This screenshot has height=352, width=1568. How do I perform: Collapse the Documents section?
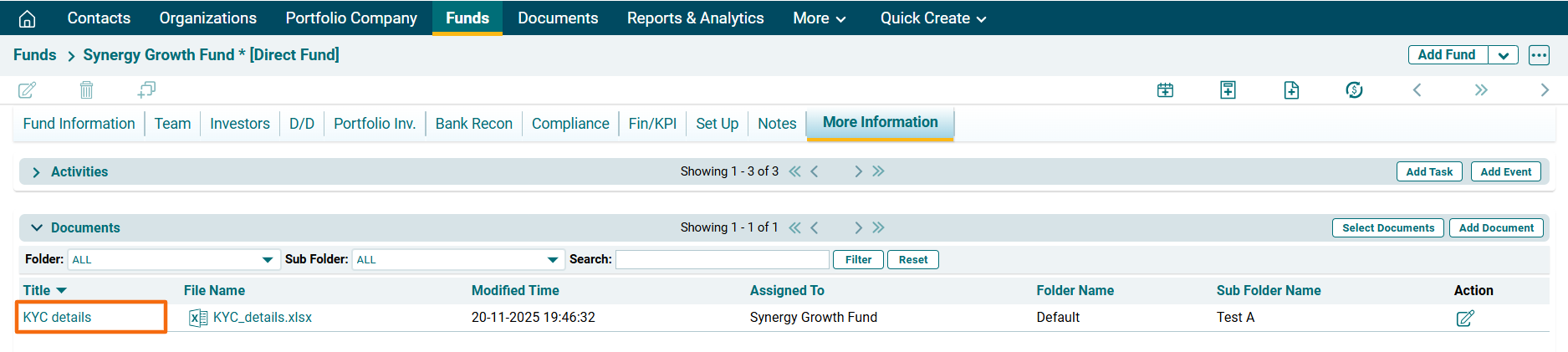(36, 227)
